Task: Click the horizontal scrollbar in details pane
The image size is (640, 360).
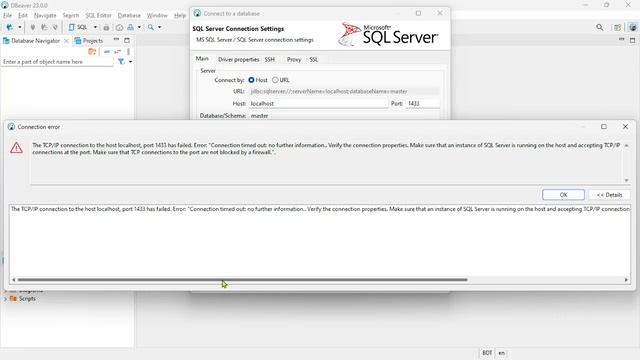Action: click(242, 280)
